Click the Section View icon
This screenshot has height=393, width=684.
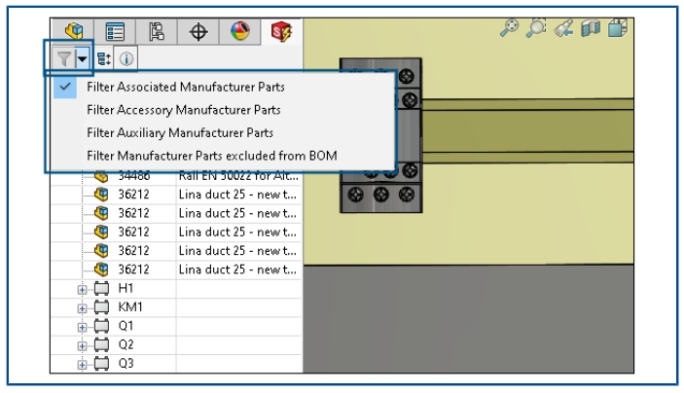click(591, 28)
